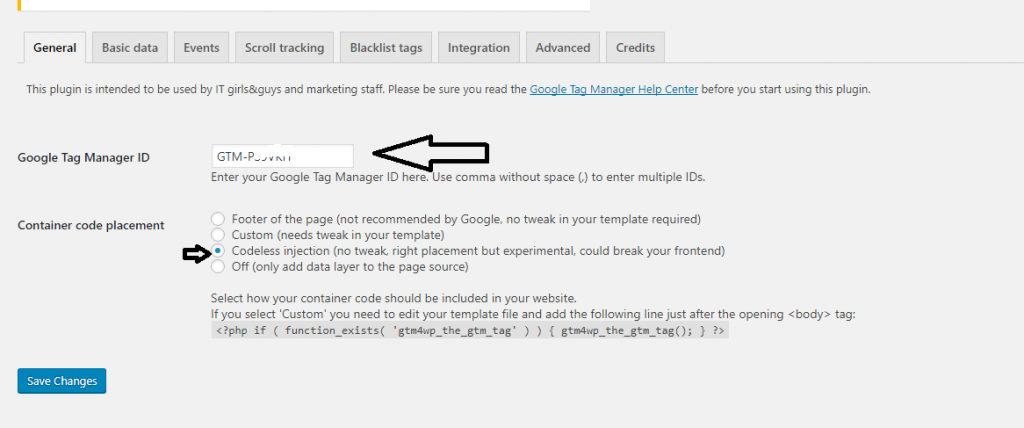Click the 'Container code placement' label
The height and width of the screenshot is (428, 1024).
91,225
